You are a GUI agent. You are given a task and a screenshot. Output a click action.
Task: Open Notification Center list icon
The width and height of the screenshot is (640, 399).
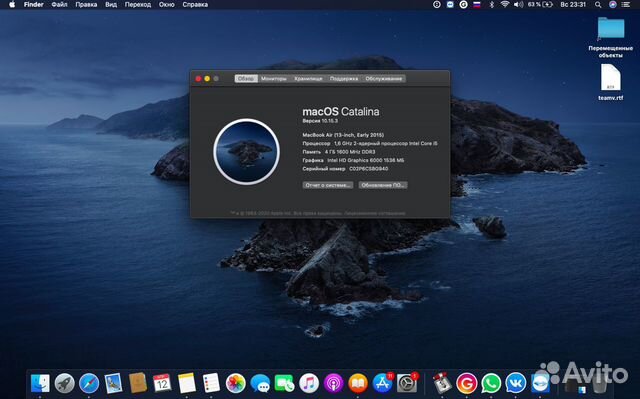tap(626, 4)
